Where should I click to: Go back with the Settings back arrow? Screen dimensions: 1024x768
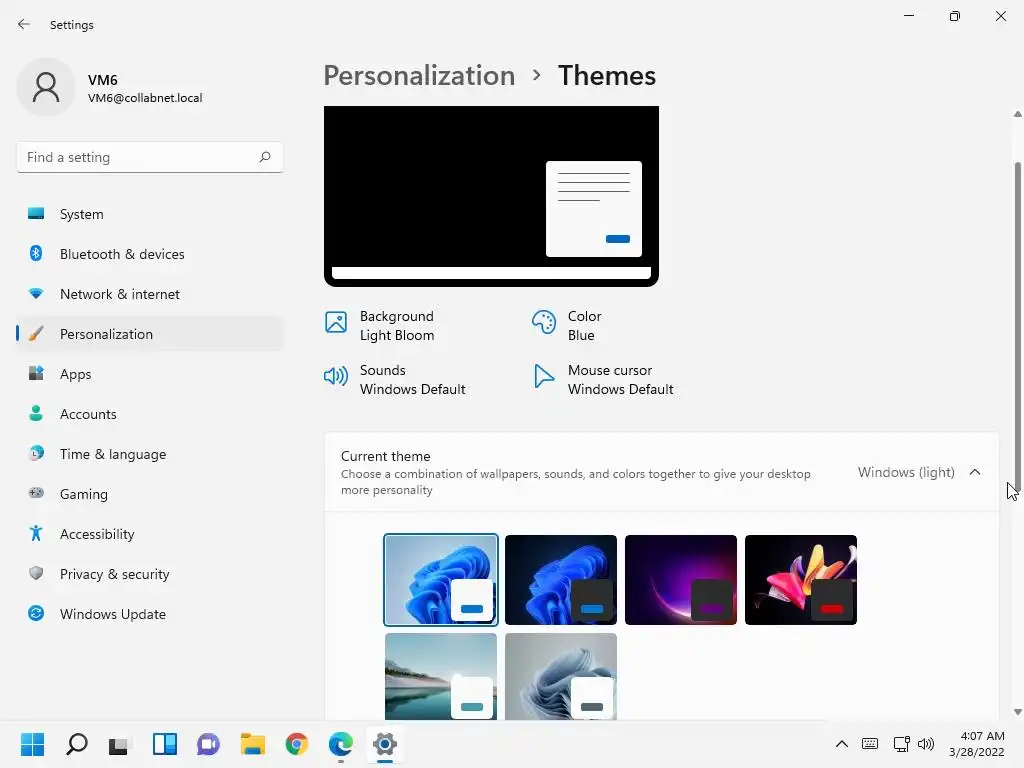[24, 24]
